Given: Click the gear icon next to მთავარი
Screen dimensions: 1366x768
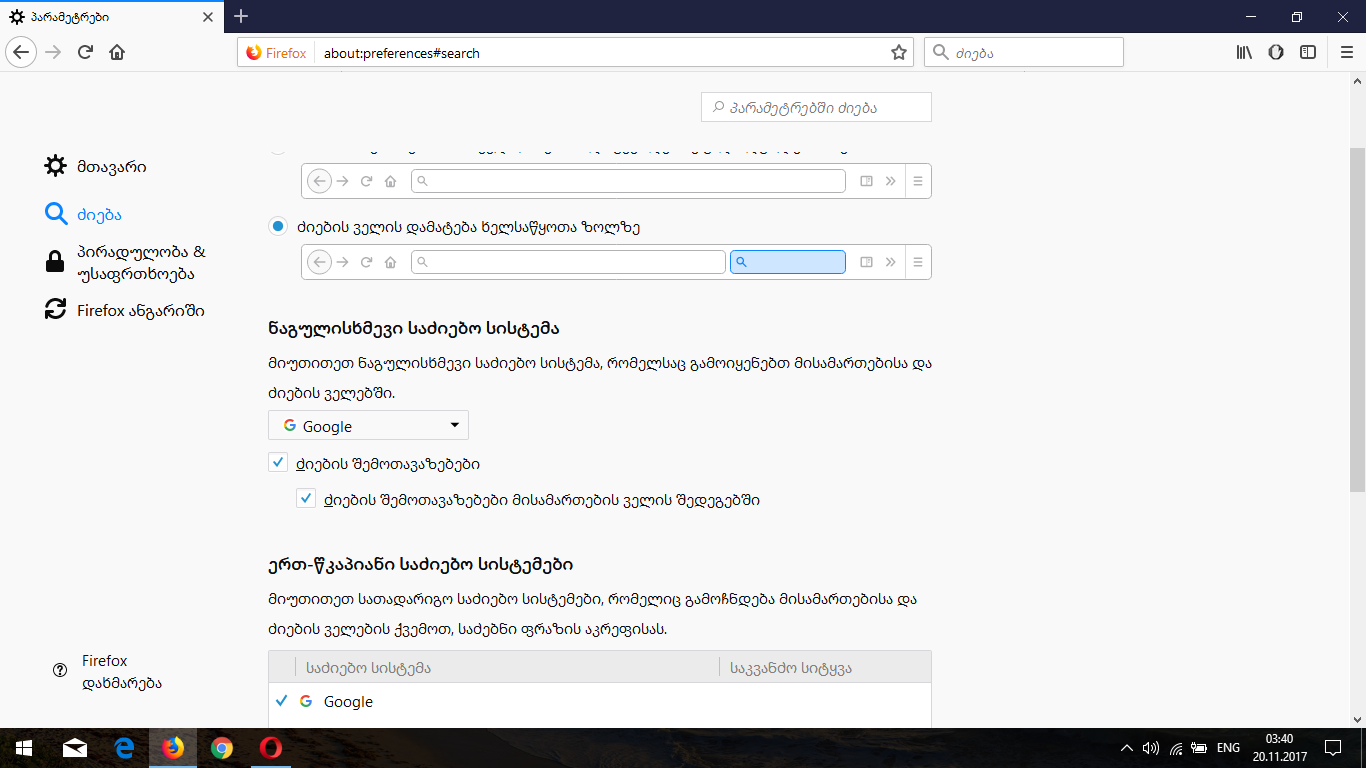Looking at the screenshot, I should click(56, 166).
